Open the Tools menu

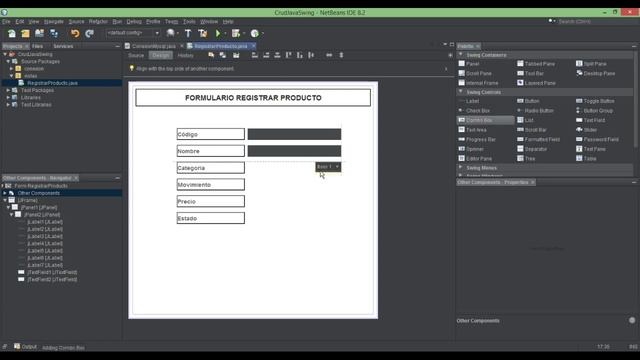tap(189, 22)
